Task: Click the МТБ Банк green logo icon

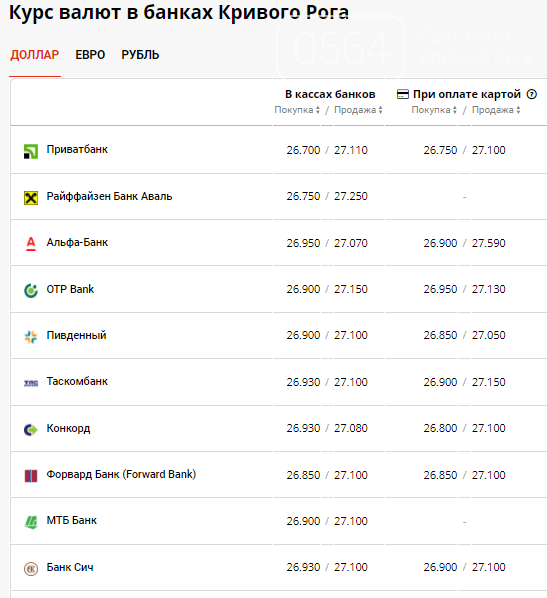Action: coord(31,522)
